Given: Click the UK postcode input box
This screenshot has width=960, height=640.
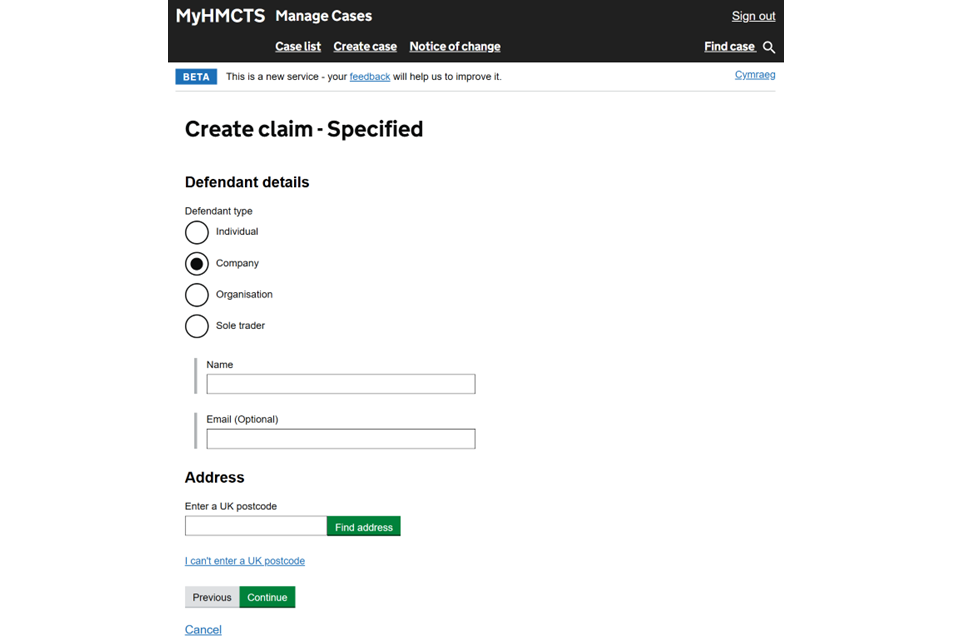Looking at the screenshot, I should (256, 526).
